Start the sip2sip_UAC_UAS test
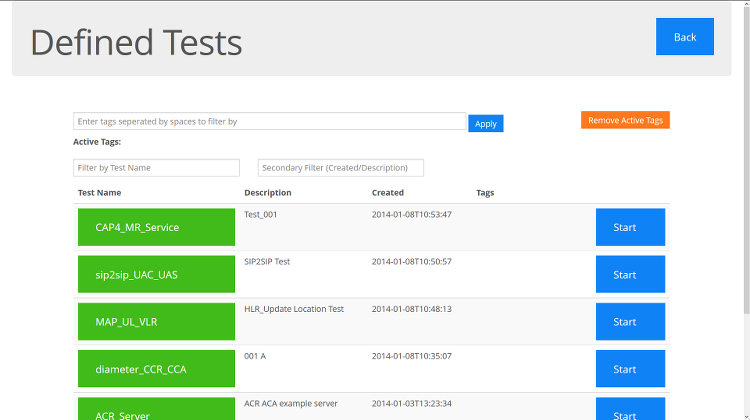The width and height of the screenshot is (750, 420). [x=630, y=274]
